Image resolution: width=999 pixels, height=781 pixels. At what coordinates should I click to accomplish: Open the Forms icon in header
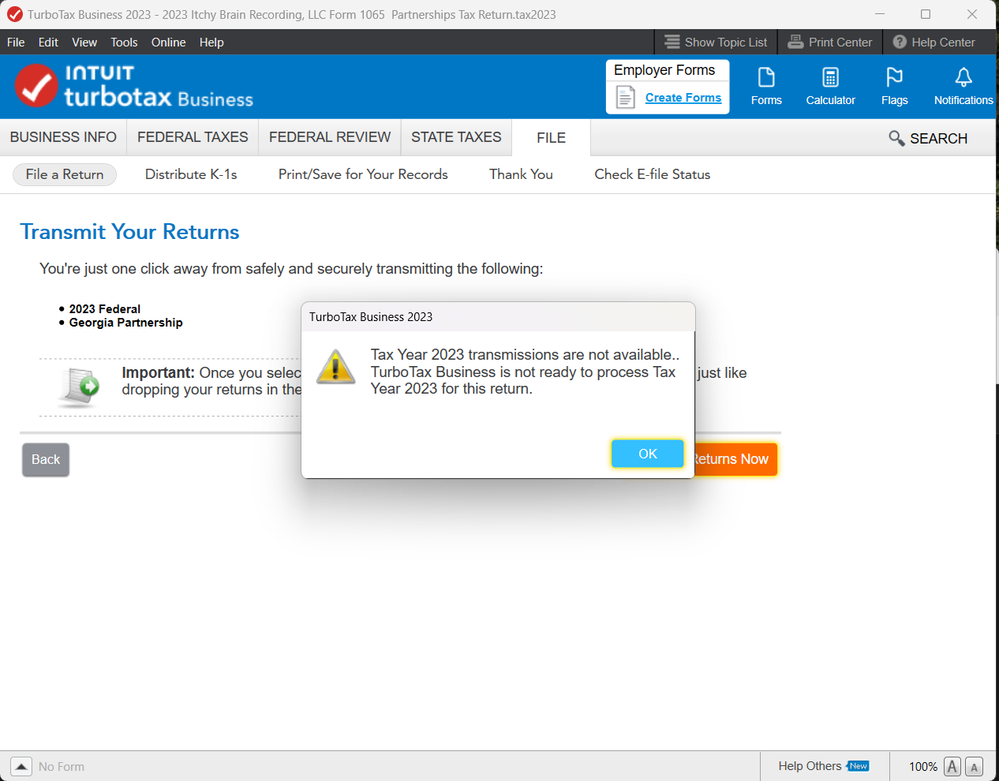[x=766, y=85]
